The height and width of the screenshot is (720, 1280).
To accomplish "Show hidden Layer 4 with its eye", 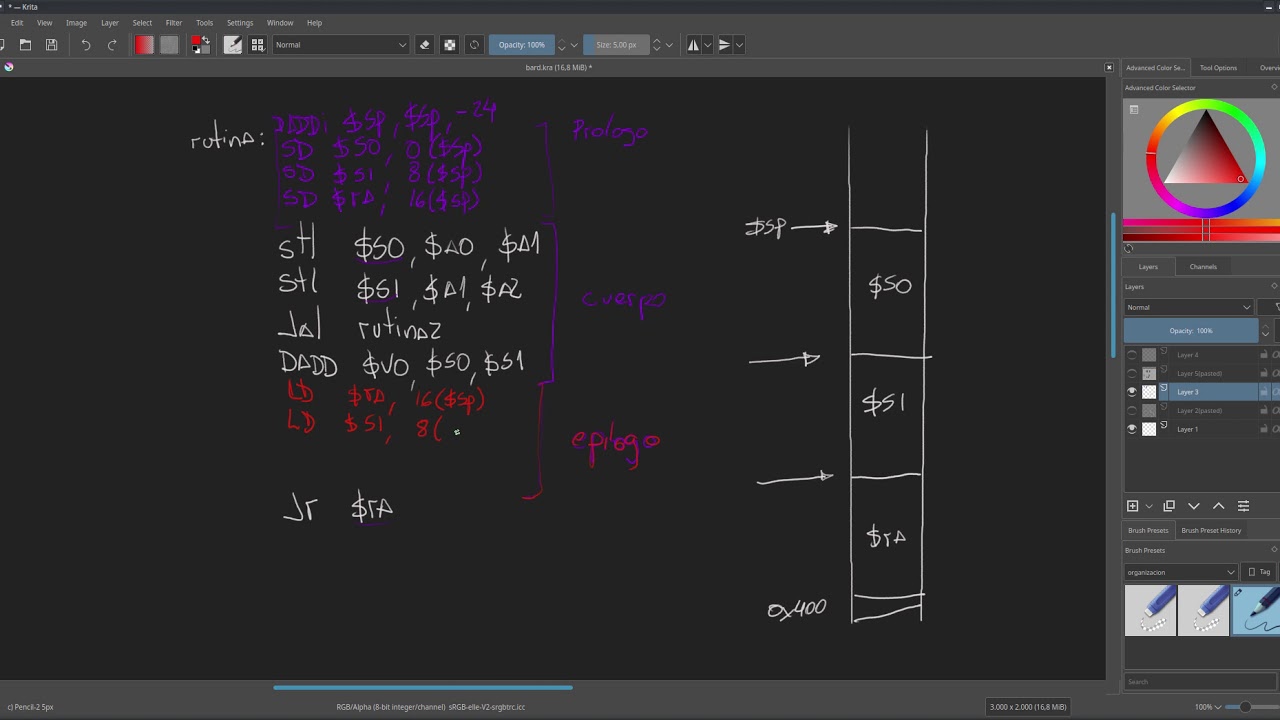I will 1132,355.
